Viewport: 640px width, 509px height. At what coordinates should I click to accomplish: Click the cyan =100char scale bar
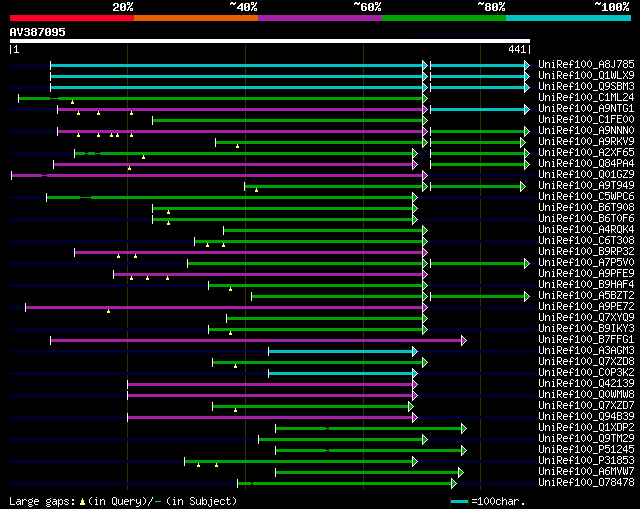click(x=459, y=501)
